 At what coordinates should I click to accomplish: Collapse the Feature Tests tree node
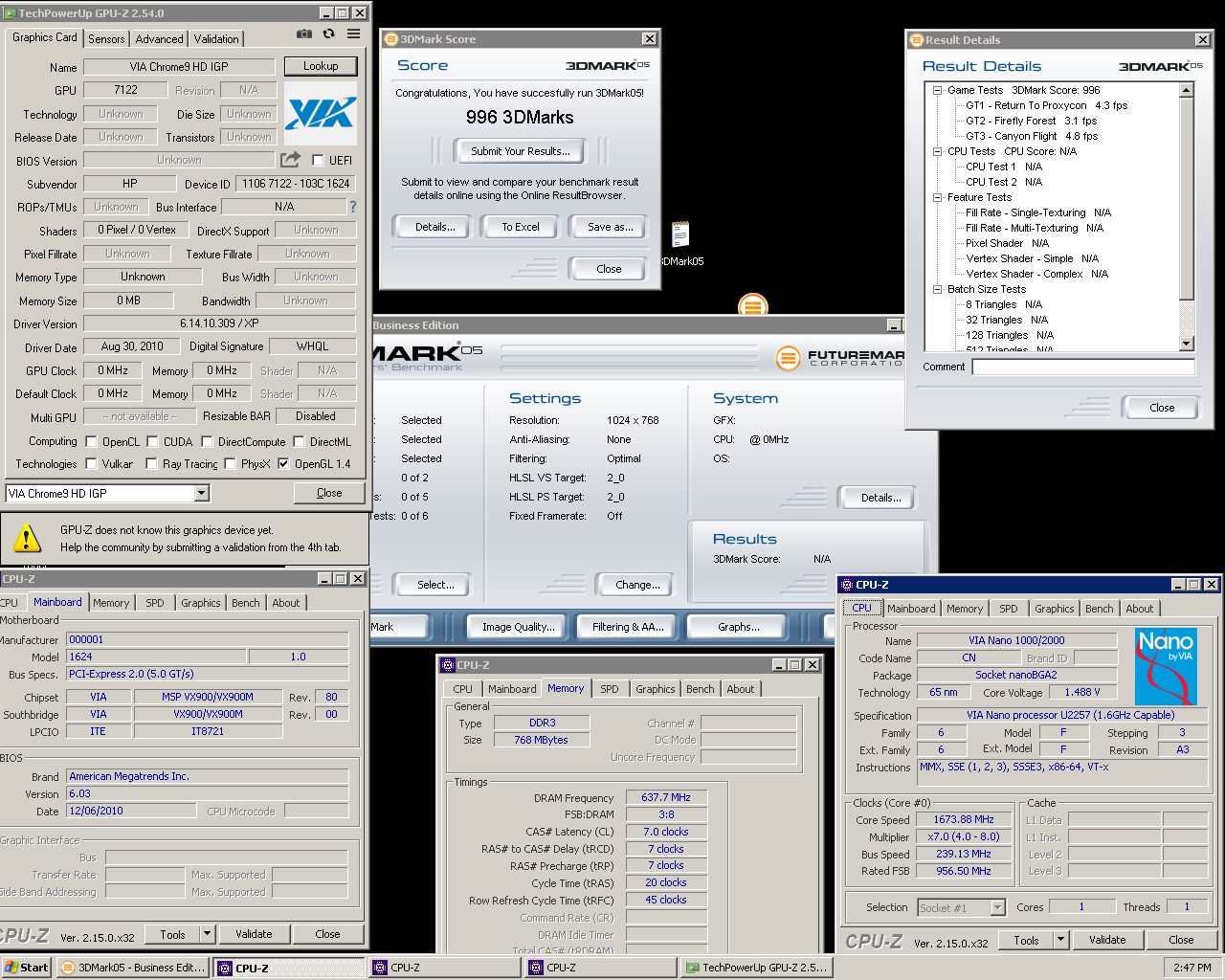938,197
